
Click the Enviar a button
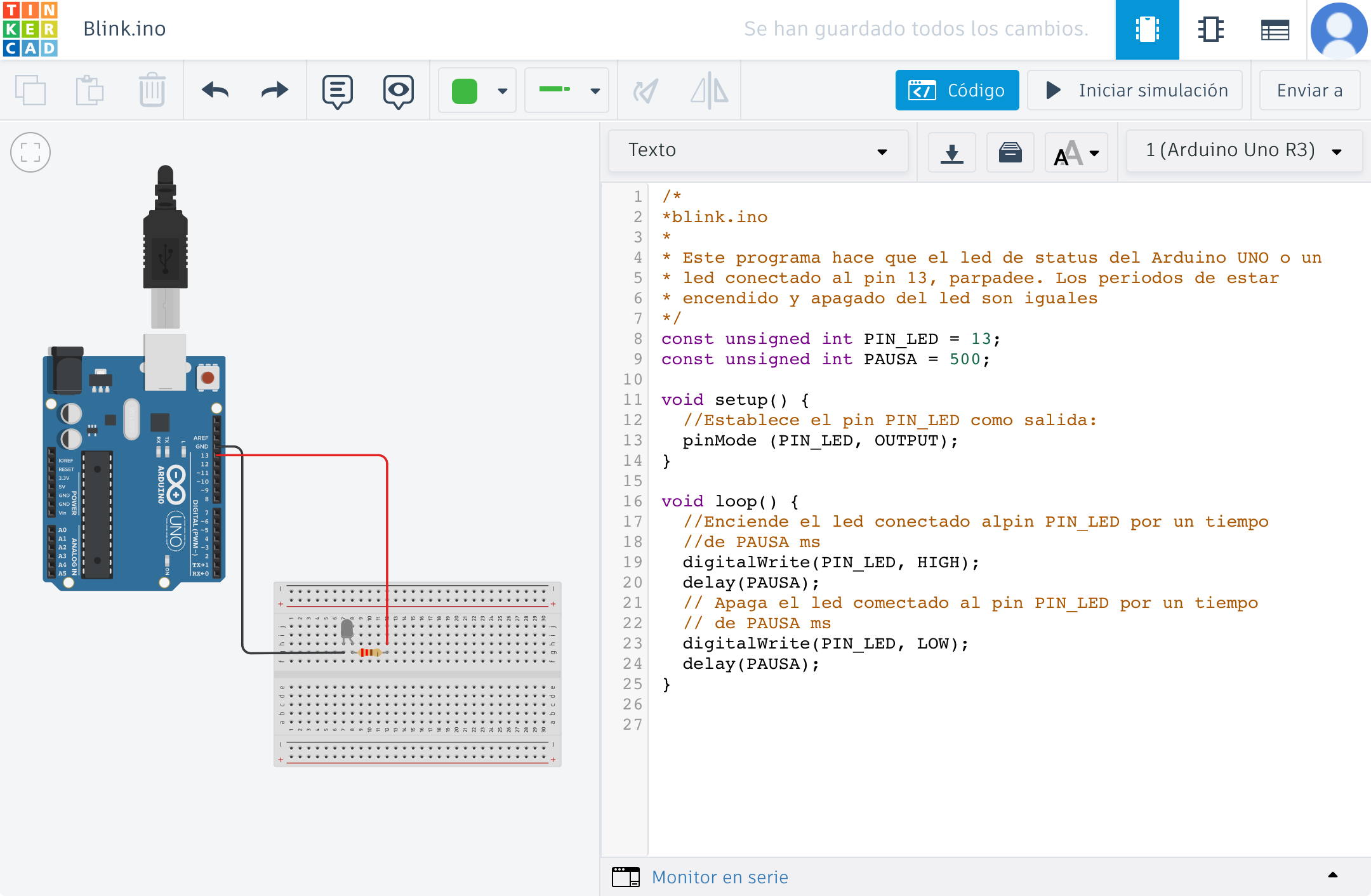(x=1309, y=91)
